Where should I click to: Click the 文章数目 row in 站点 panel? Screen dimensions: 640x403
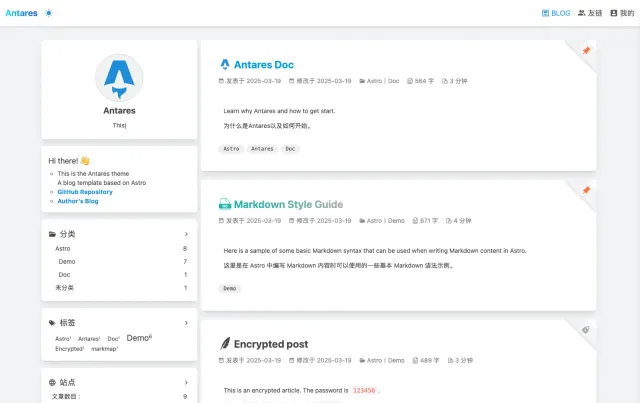(x=119, y=396)
